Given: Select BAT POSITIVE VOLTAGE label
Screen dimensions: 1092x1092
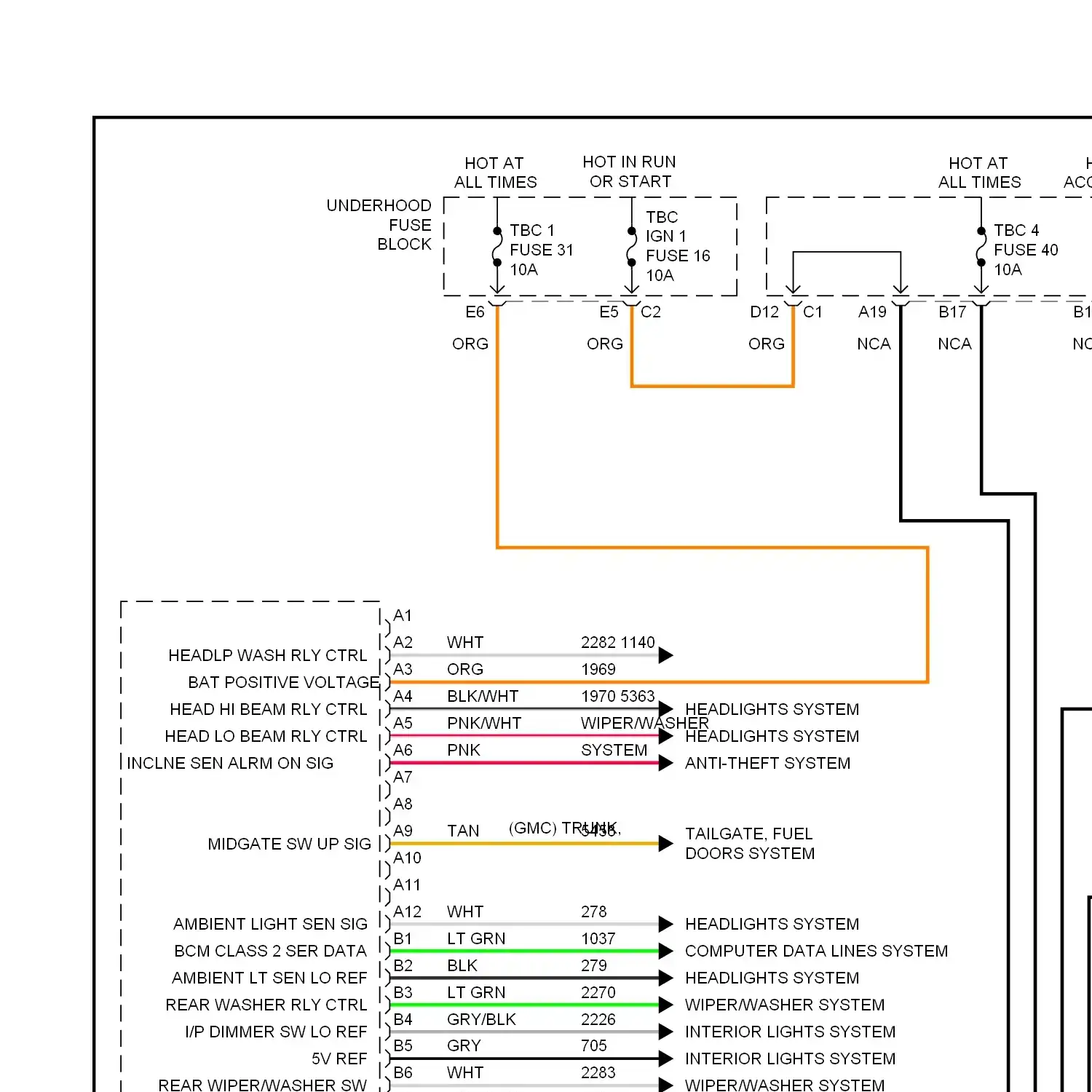Looking at the screenshot, I should (x=284, y=682).
